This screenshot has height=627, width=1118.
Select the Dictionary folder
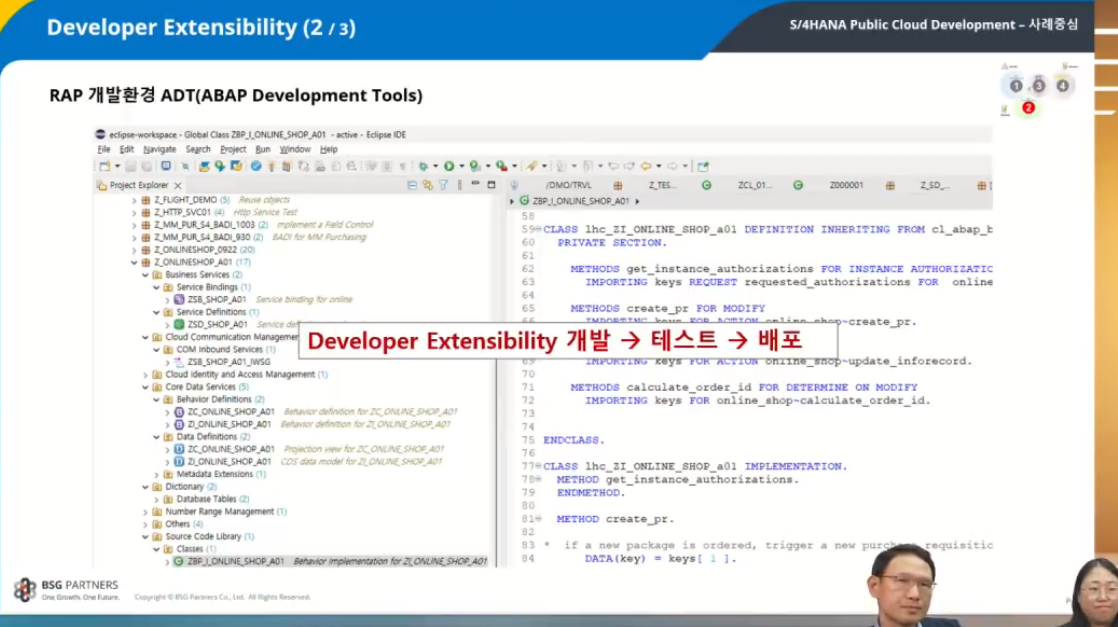(184, 486)
